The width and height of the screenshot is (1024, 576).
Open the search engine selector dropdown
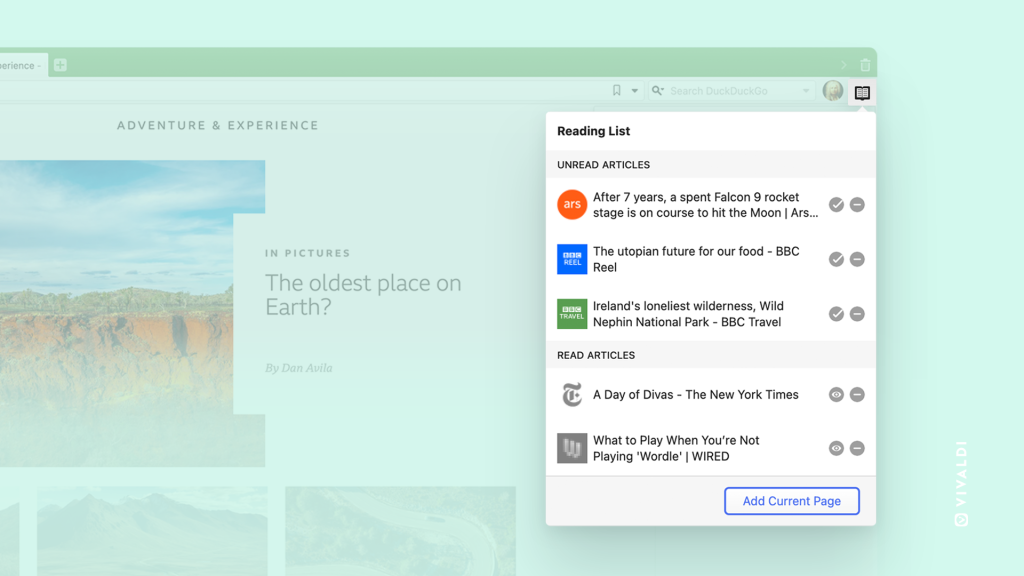[x=658, y=91]
